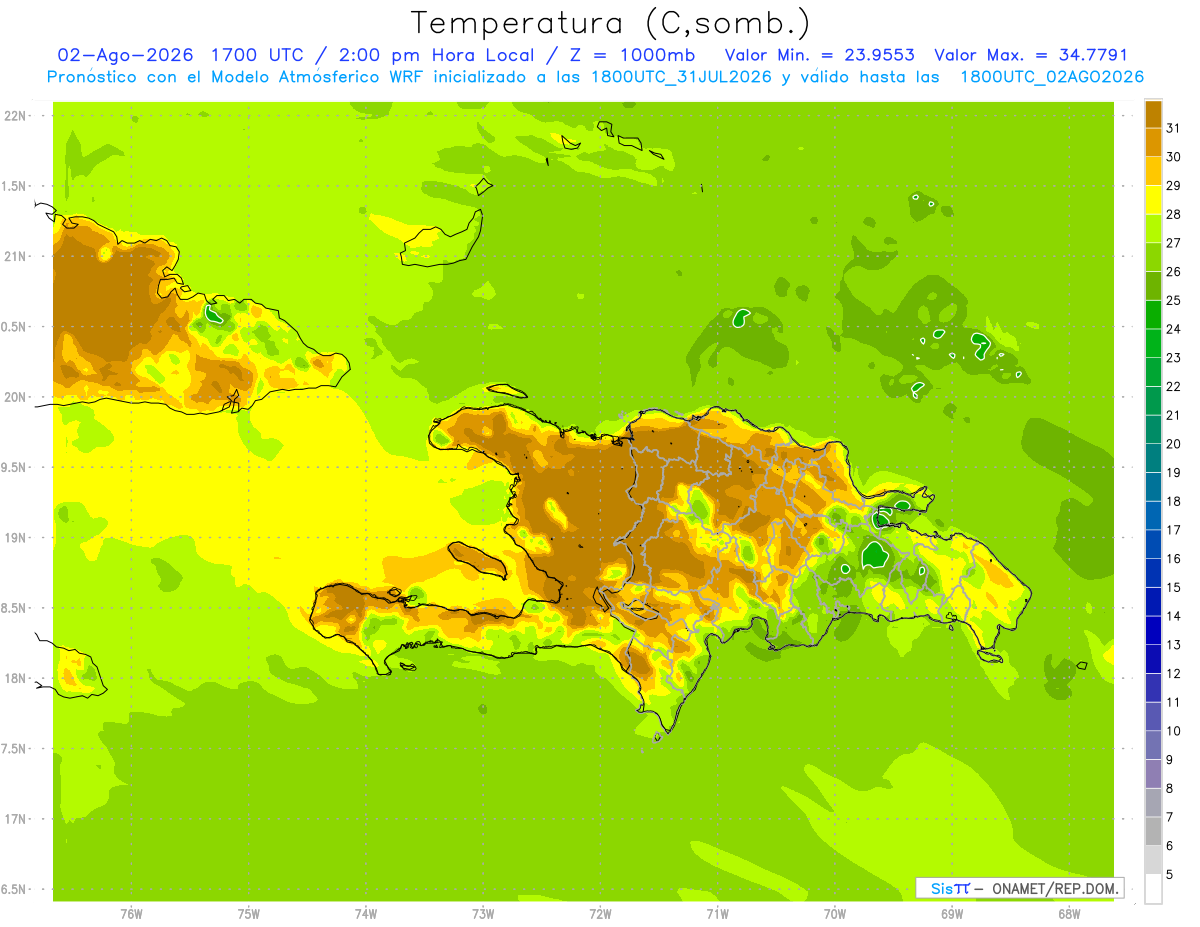The height and width of the screenshot is (927, 1200).
Task: Click the colour scale label "26"
Action: 1174,271
